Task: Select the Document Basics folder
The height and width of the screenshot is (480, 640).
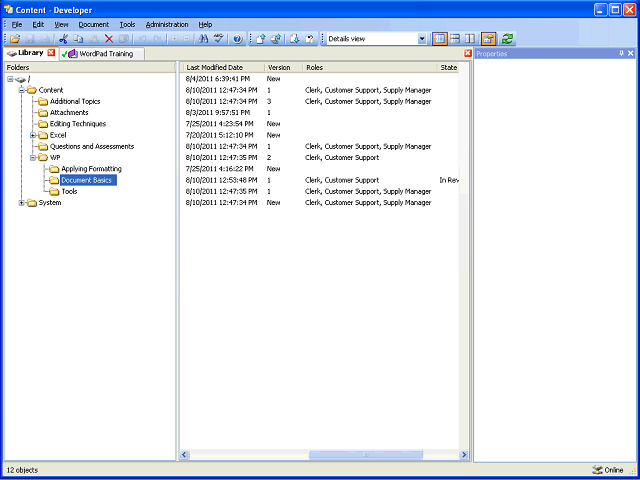Action: (89, 180)
